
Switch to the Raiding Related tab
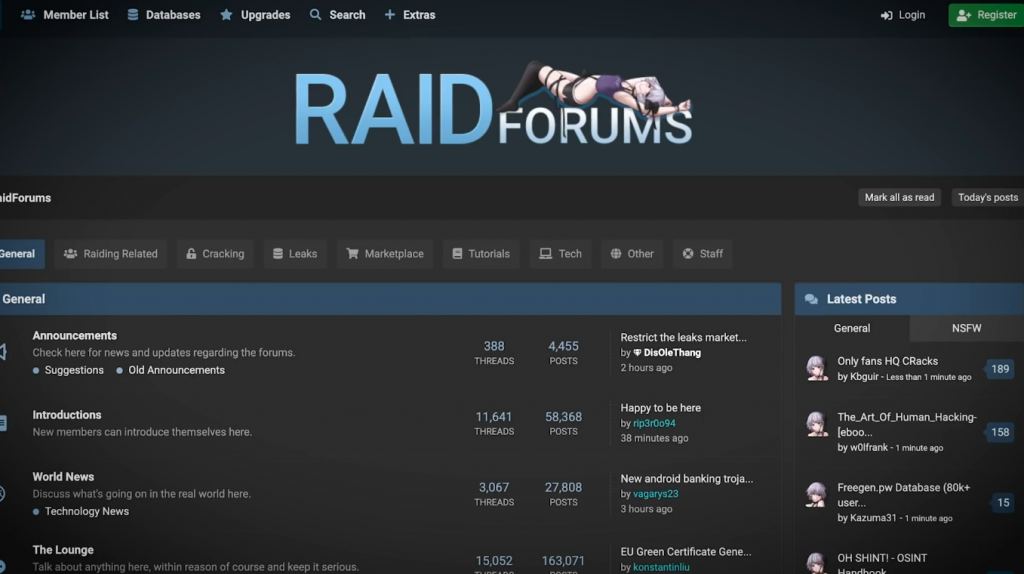(110, 253)
